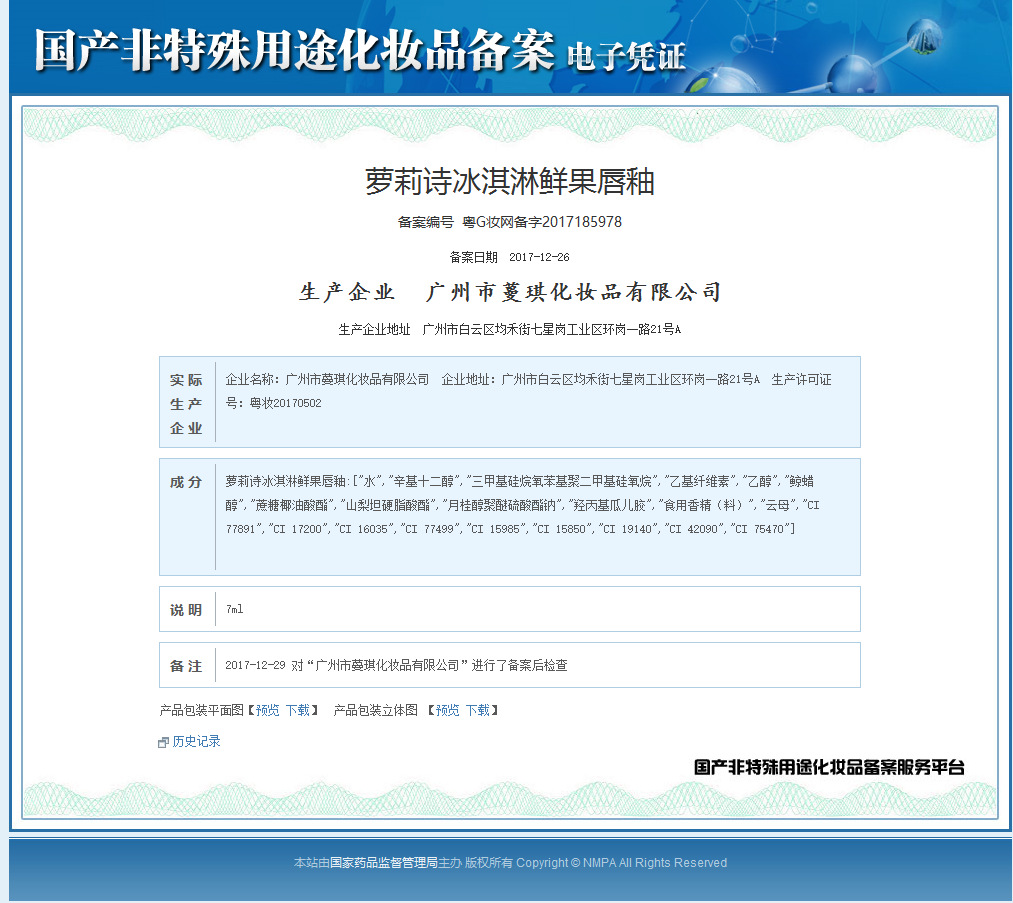The image size is (1013, 903).
Task: Click production license number 粤妆20170502
Action: pyautogui.click(x=286, y=403)
